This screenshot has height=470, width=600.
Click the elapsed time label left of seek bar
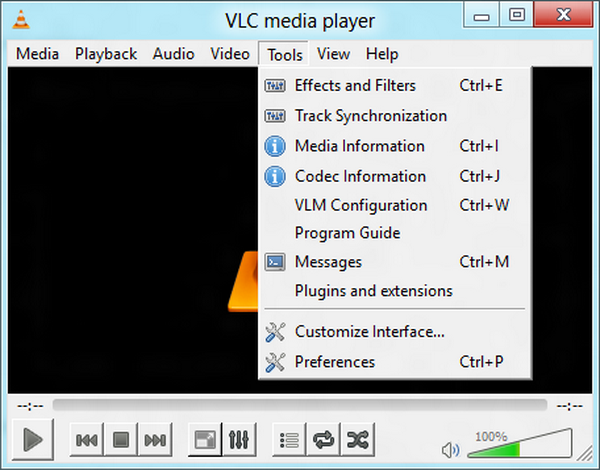pos(30,406)
